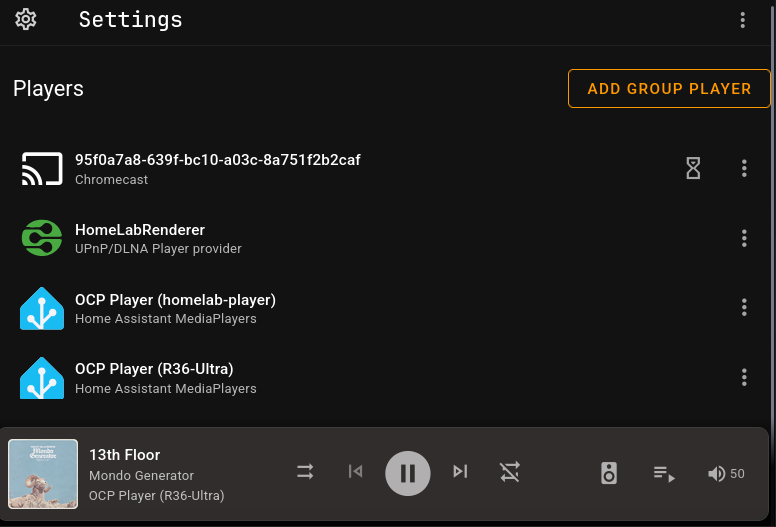This screenshot has height=527, width=776.
Task: Open options menu for OCP Player (R36-Ultra)
Action: click(x=744, y=377)
